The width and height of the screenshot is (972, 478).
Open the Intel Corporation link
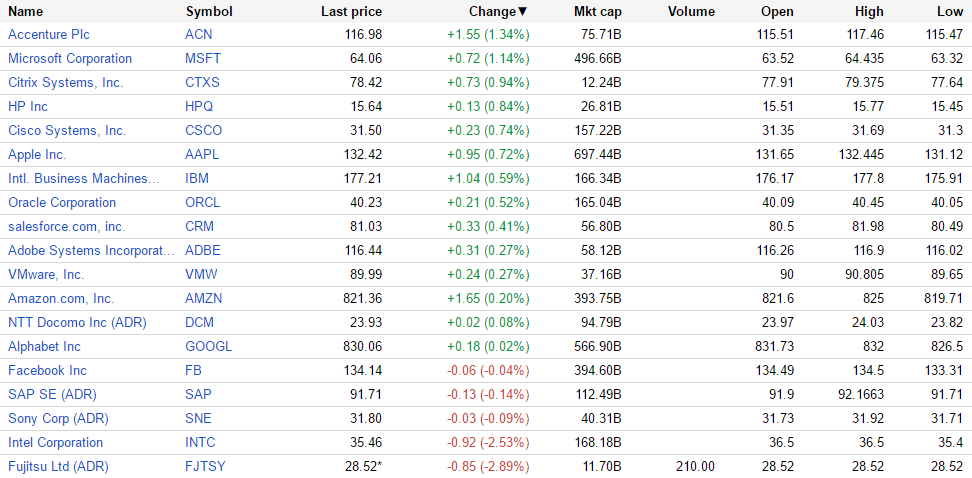coord(55,442)
